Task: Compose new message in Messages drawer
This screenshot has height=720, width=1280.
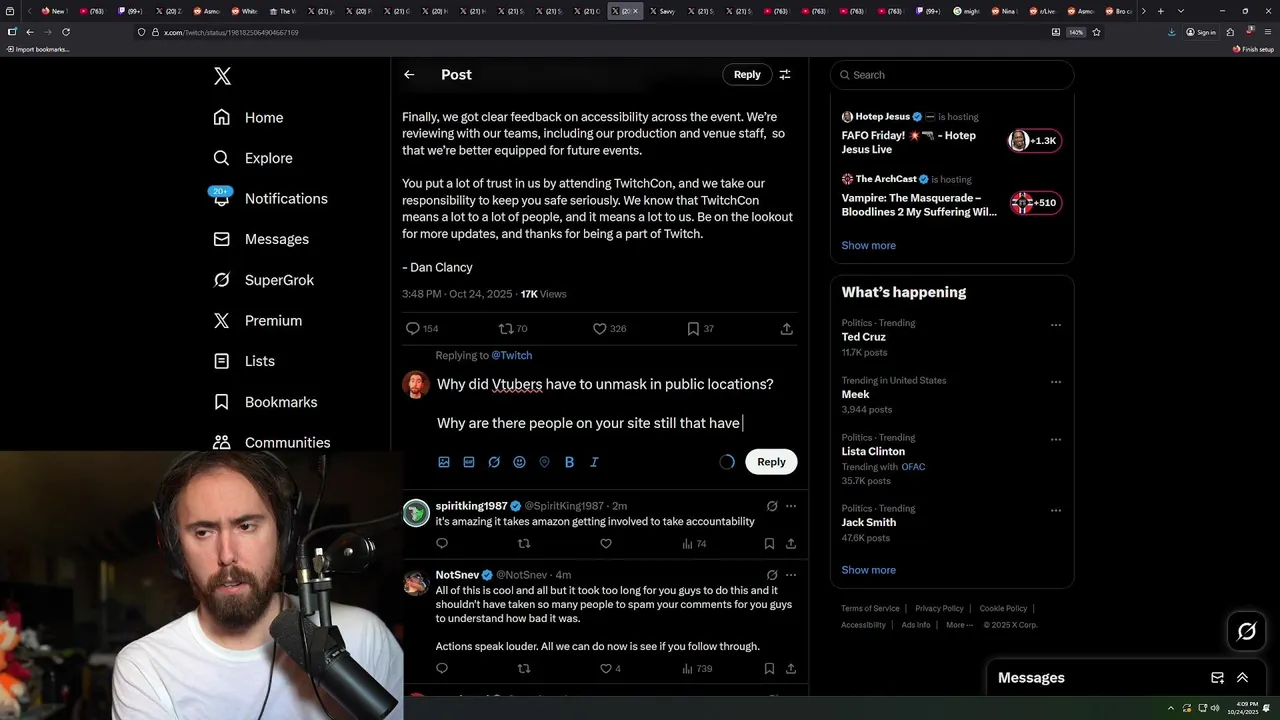Action: pos(1217,678)
